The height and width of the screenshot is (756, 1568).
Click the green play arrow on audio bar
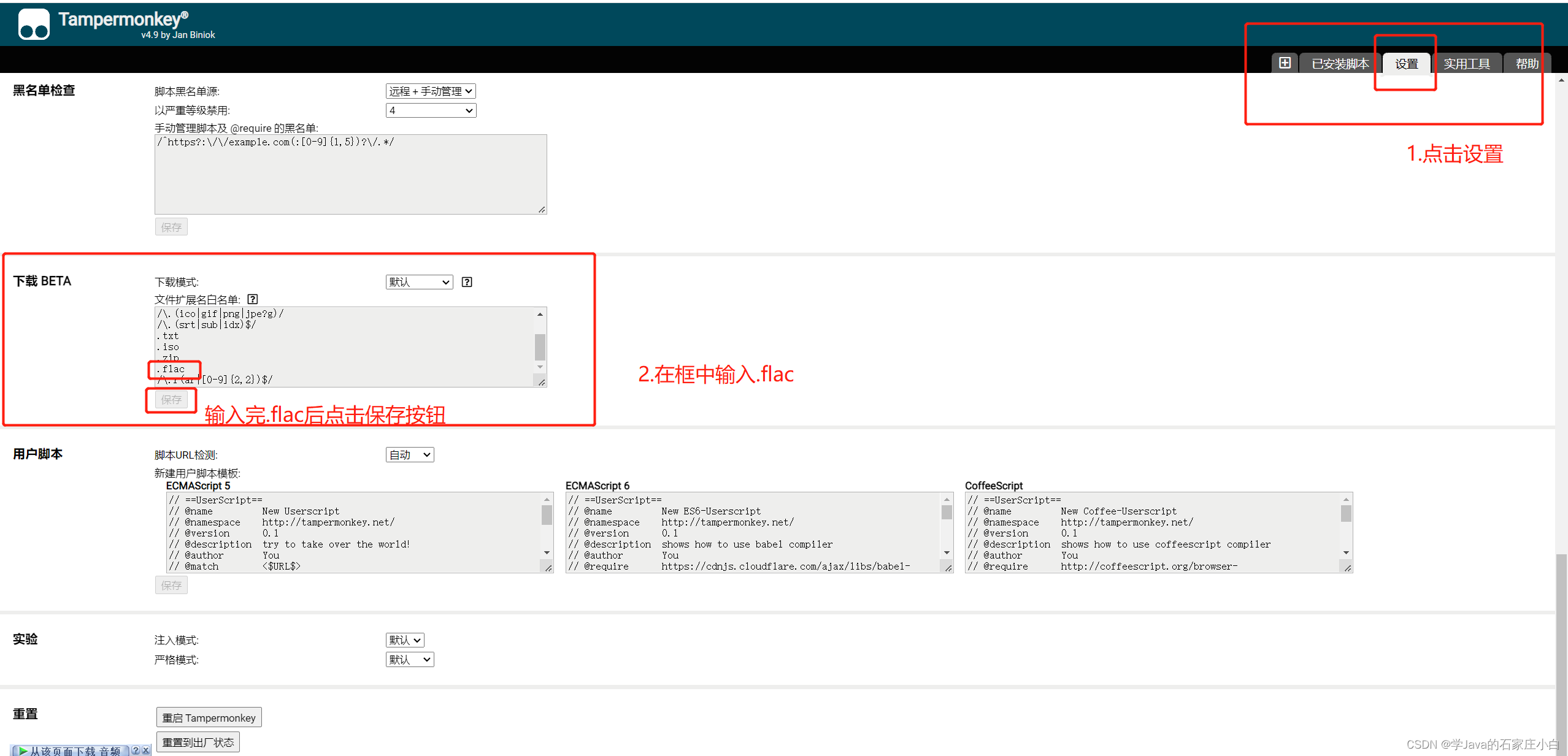coord(23,750)
